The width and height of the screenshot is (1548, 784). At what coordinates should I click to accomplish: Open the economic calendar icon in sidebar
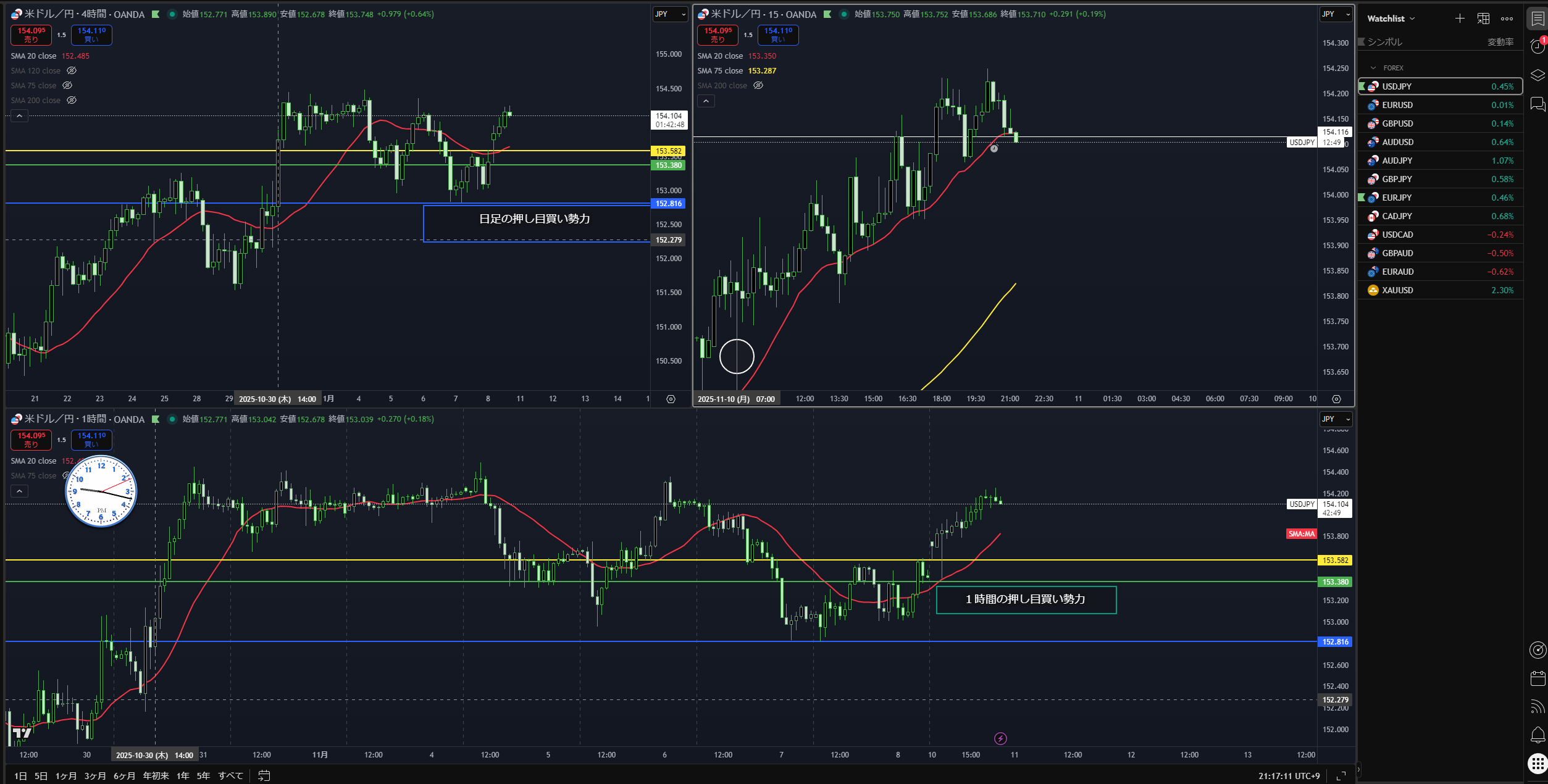pyautogui.click(x=1538, y=678)
